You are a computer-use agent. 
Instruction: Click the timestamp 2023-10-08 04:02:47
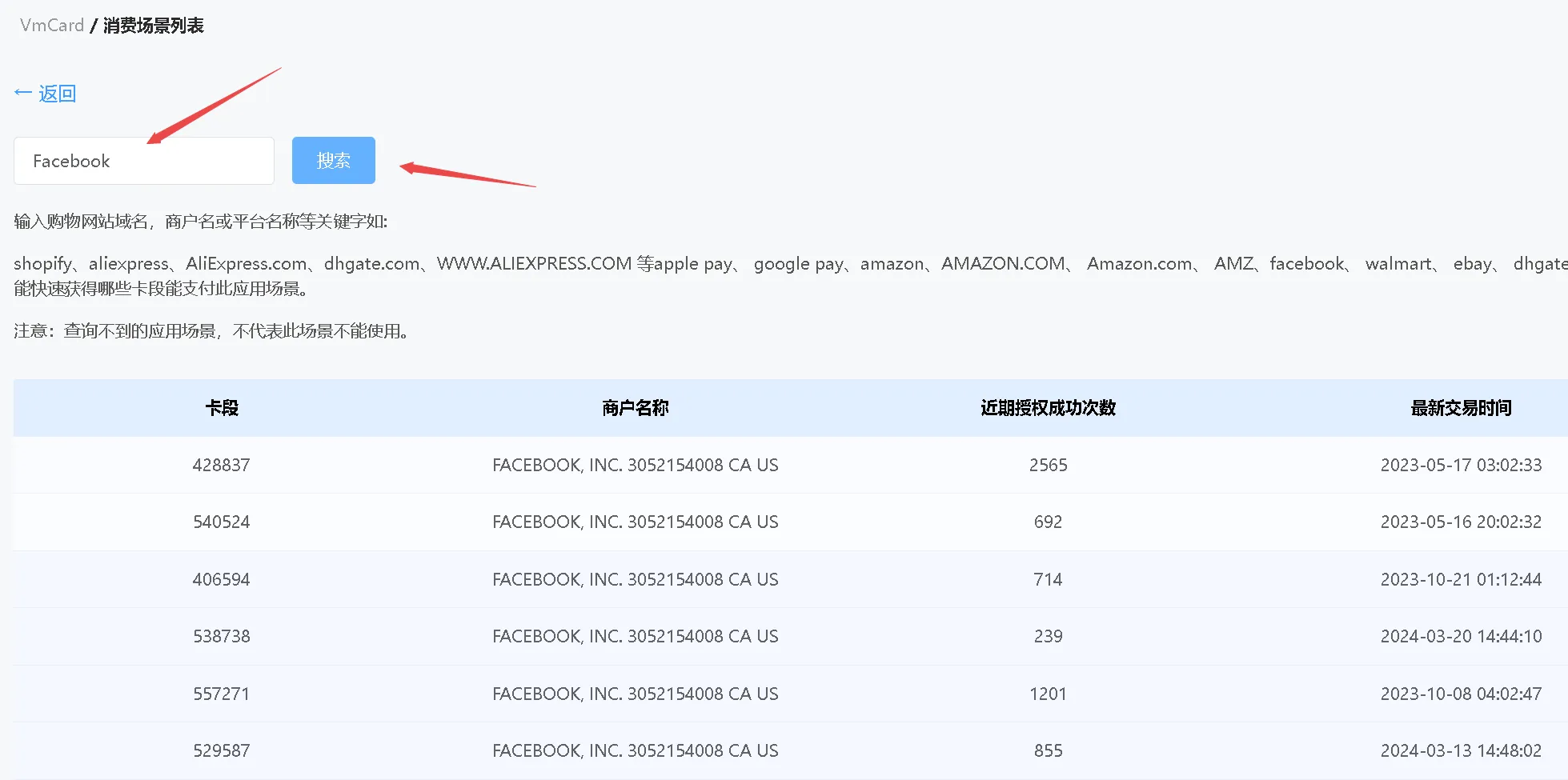click(1462, 694)
